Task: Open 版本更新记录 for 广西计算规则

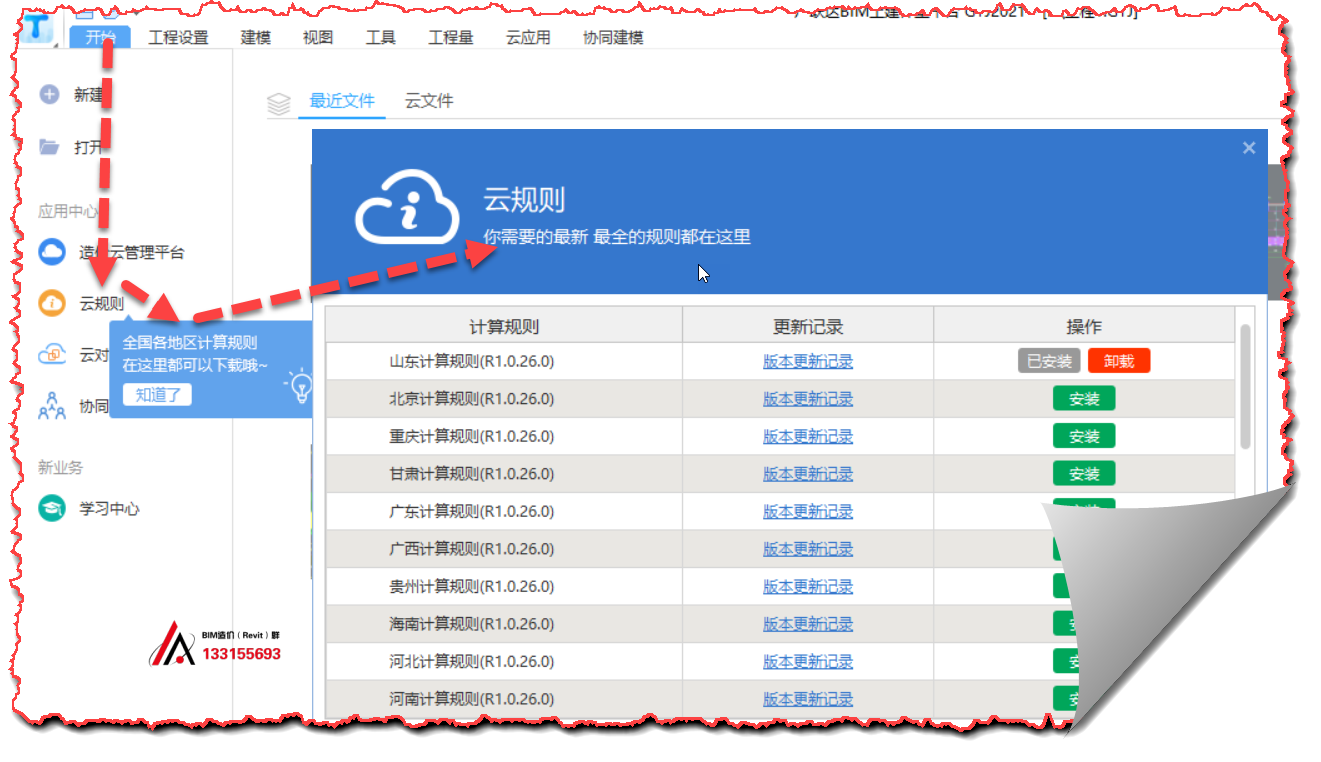Action: [808, 549]
